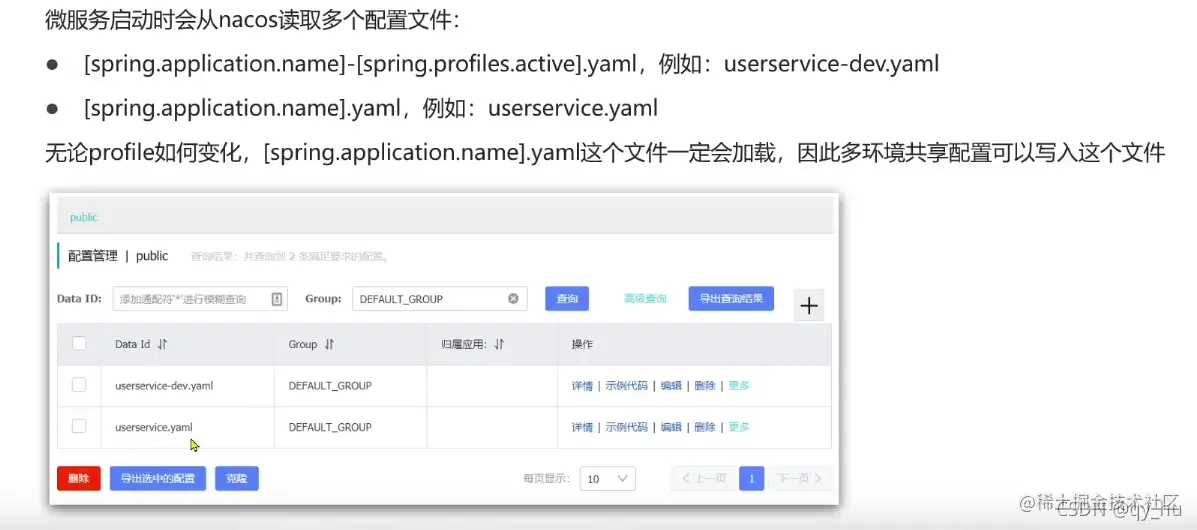The height and width of the screenshot is (530, 1197).
Task: Focus the Group input with DEFAULT_GROUP
Action: coord(440,299)
